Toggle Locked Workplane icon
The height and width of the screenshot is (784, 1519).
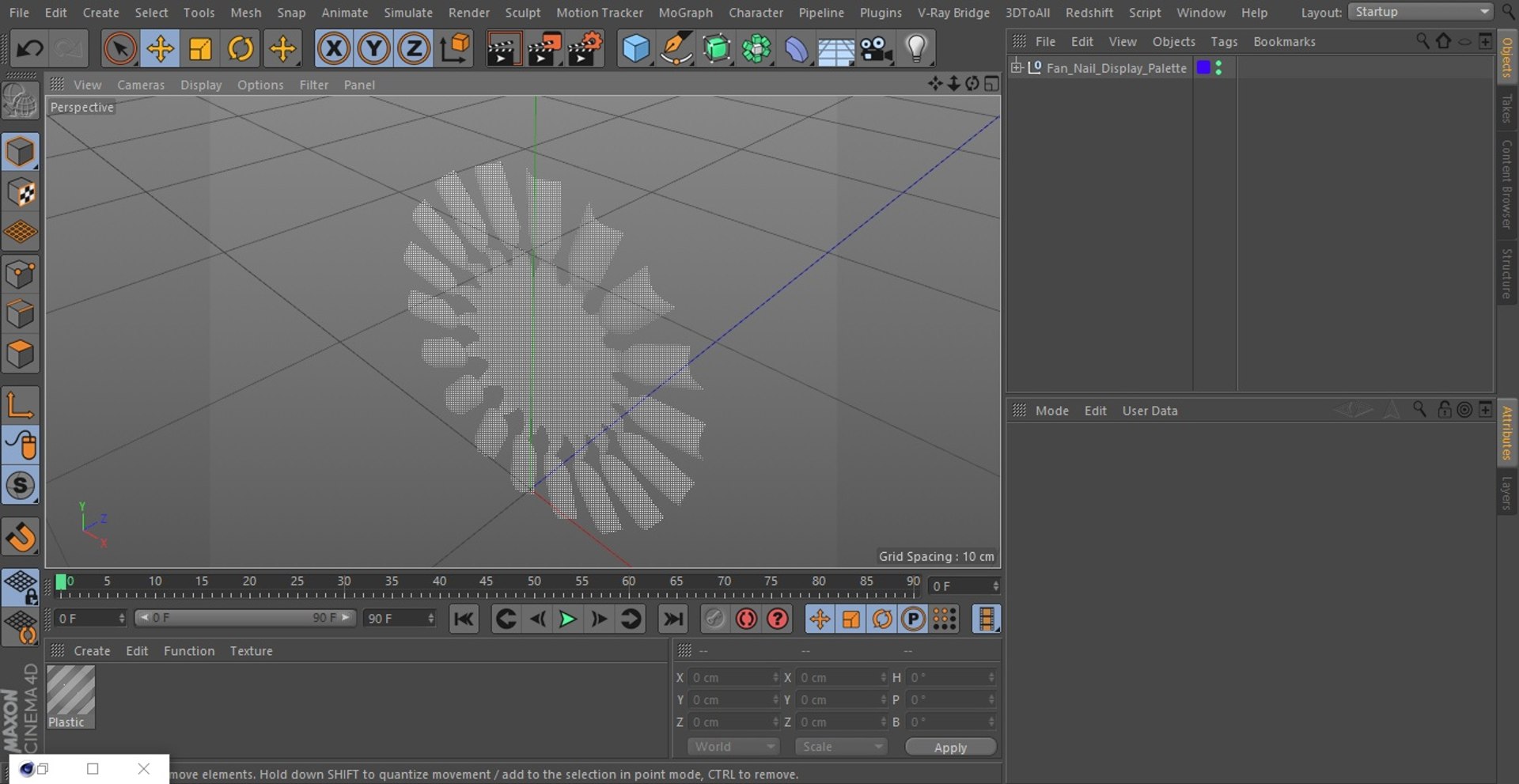coord(21,587)
